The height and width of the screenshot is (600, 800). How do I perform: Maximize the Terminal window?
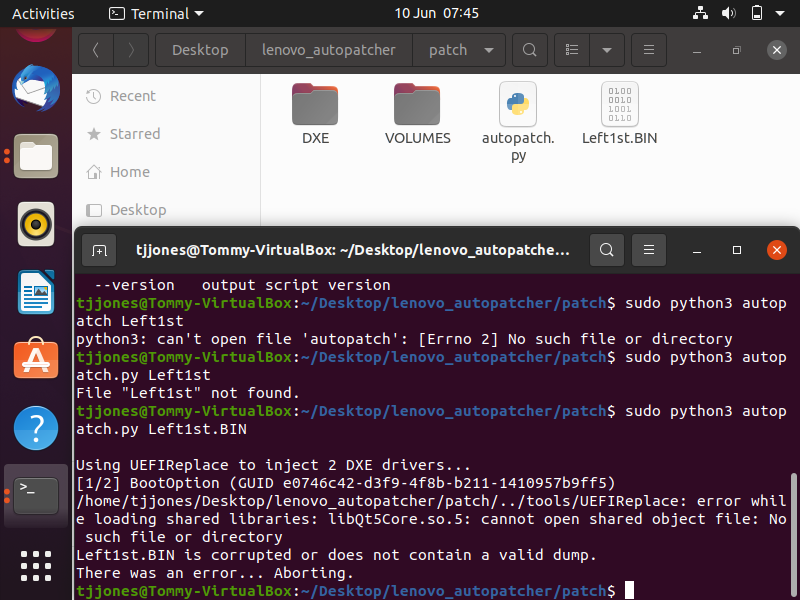tap(737, 250)
